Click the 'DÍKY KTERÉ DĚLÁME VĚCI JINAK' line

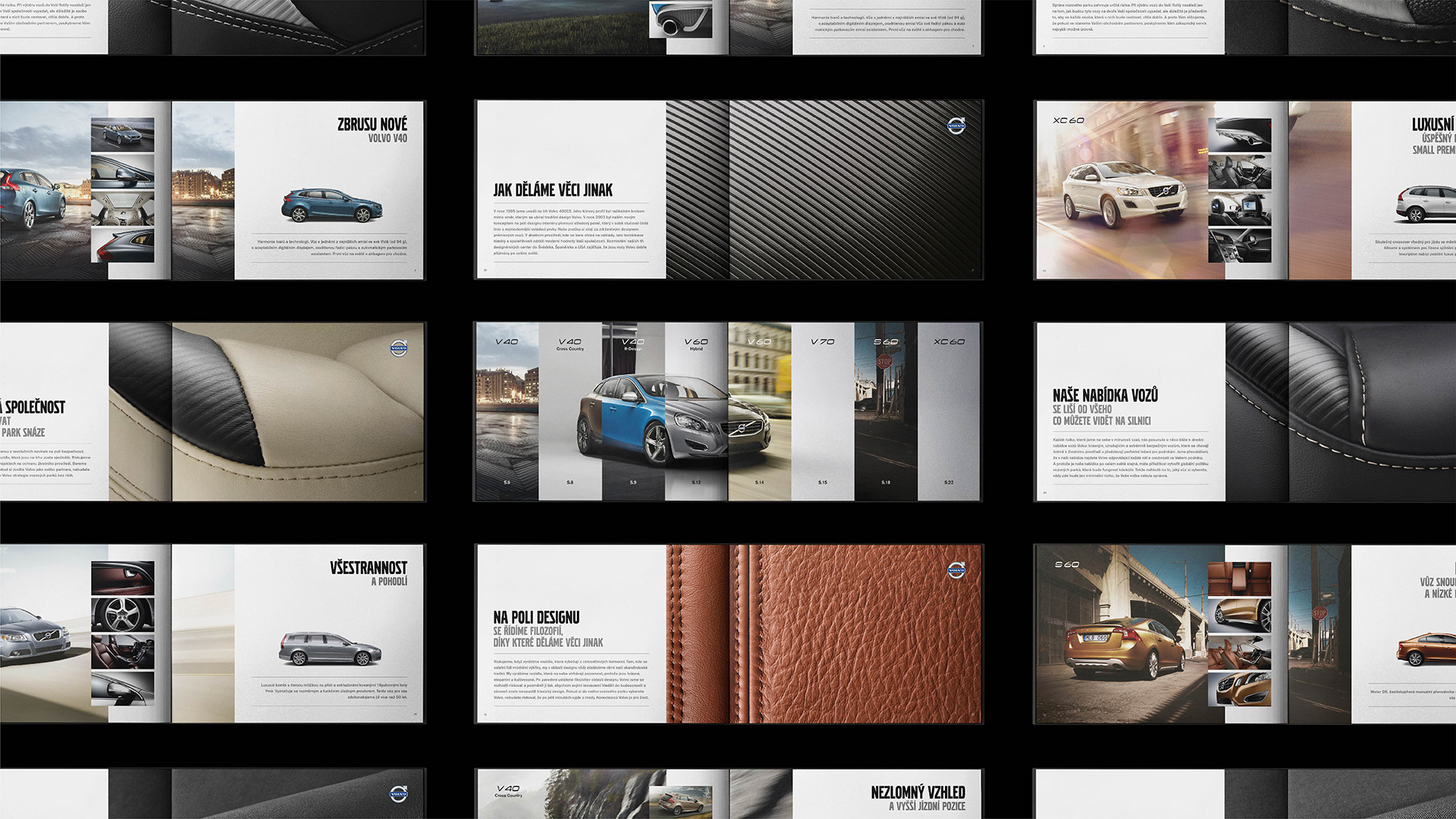click(x=548, y=643)
